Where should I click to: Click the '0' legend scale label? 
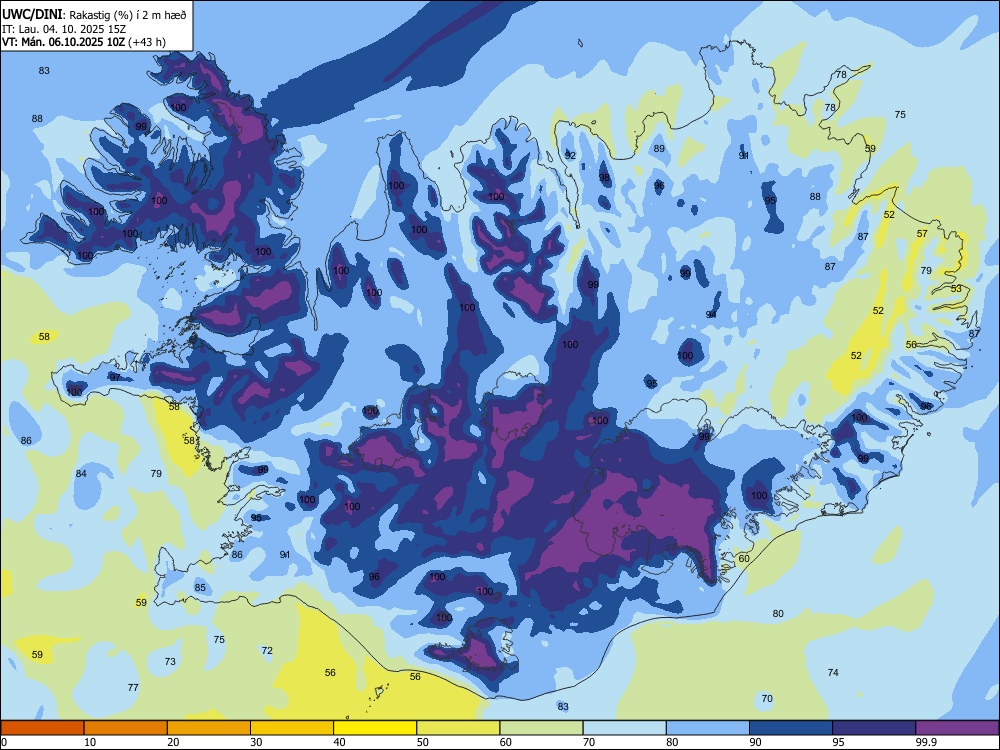[x=4, y=742]
